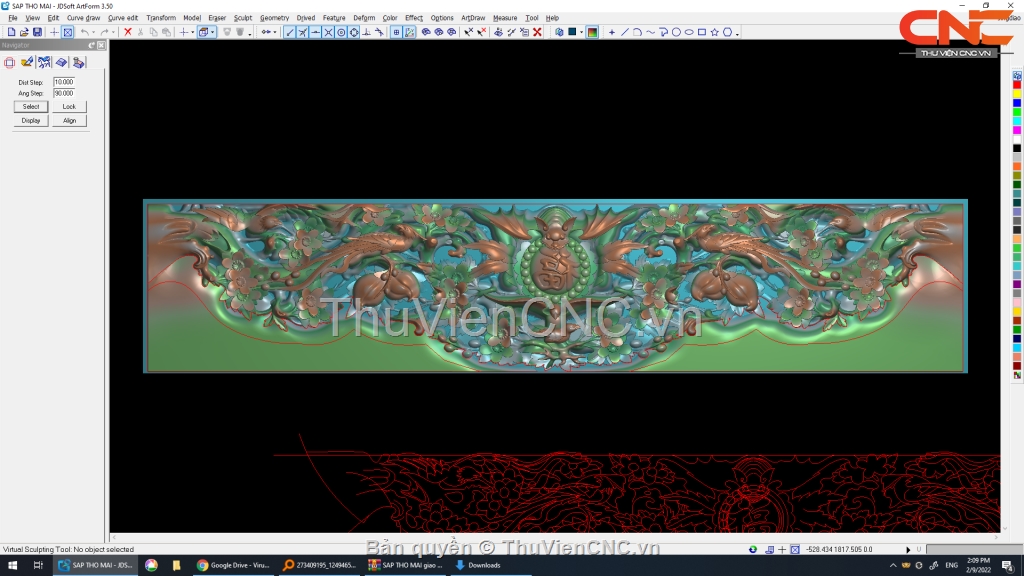Click the Display button in Navigator
Image resolution: width=1024 pixels, height=576 pixels.
[31, 121]
